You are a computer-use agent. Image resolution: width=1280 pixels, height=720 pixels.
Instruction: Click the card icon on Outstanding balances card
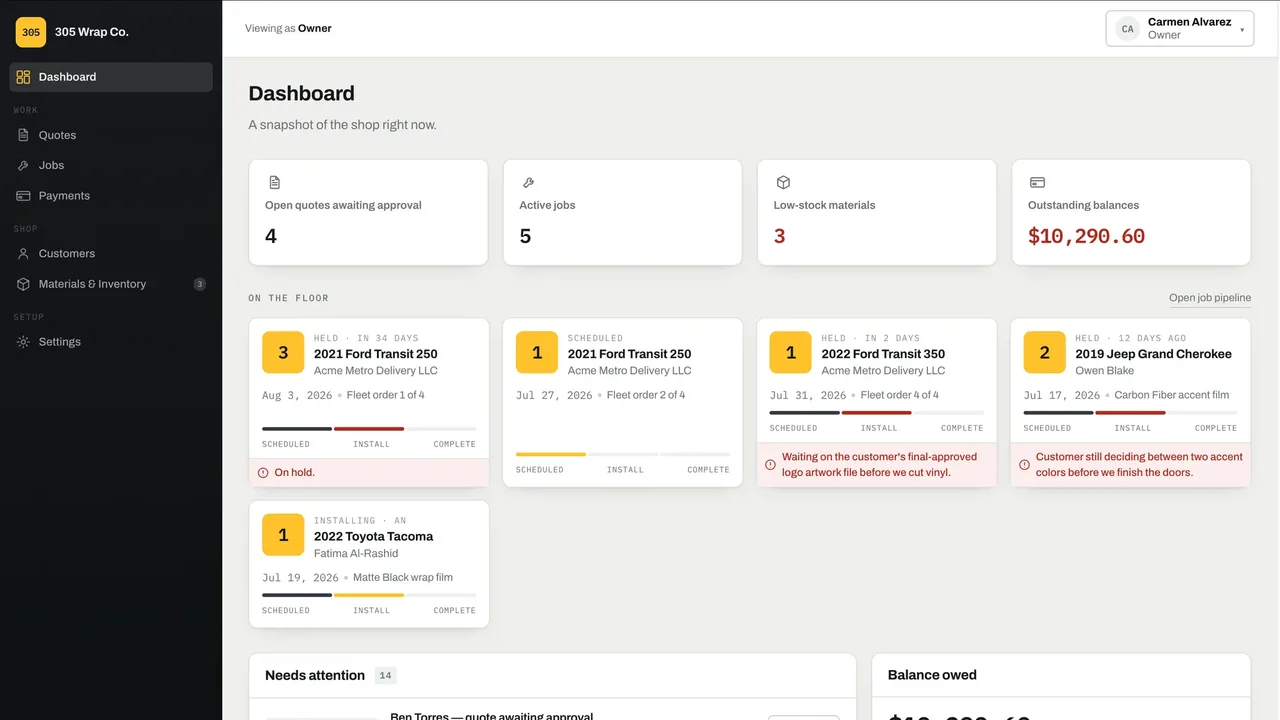point(1037,183)
